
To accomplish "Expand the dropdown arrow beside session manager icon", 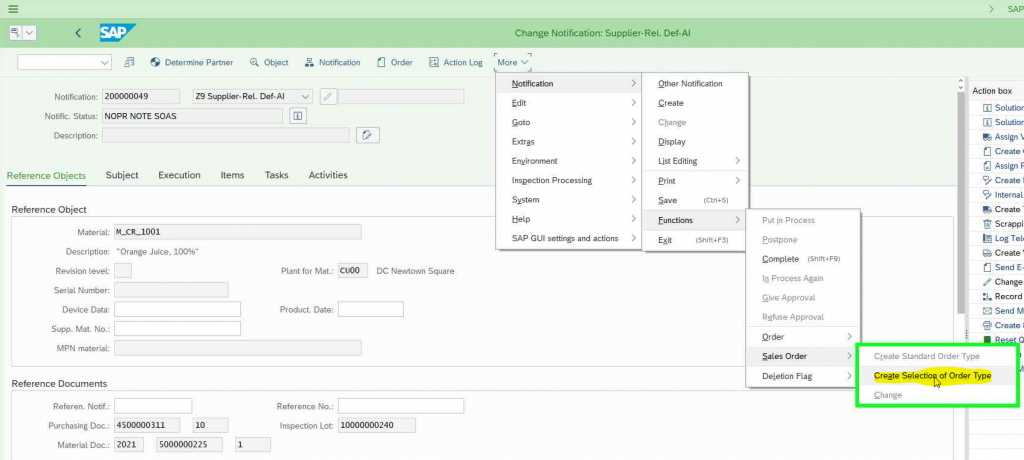I will (30, 33).
